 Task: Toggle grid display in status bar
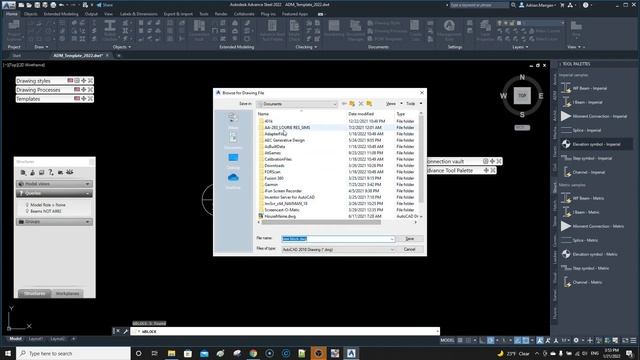[460, 340]
